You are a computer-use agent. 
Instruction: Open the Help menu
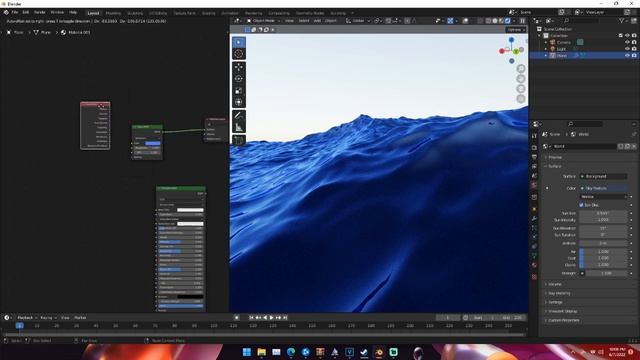[73, 13]
